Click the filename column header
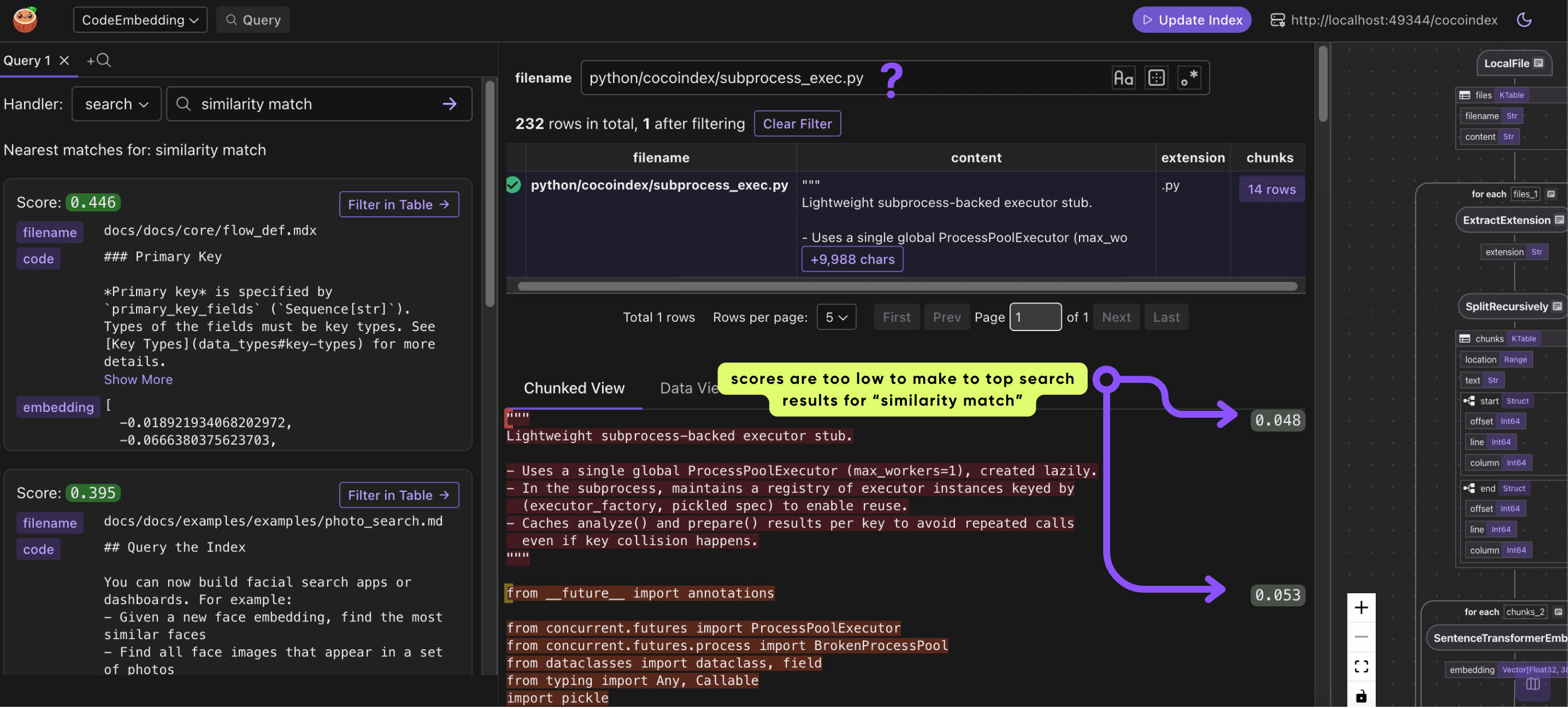Screen dimensions: 1568x708 [661, 158]
